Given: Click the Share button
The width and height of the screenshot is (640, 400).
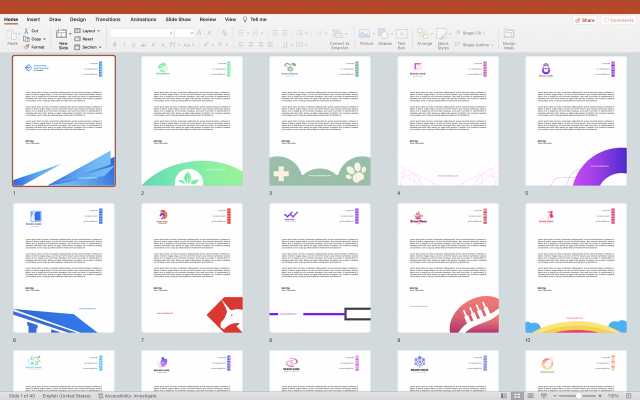Looking at the screenshot, I should (x=585, y=19).
